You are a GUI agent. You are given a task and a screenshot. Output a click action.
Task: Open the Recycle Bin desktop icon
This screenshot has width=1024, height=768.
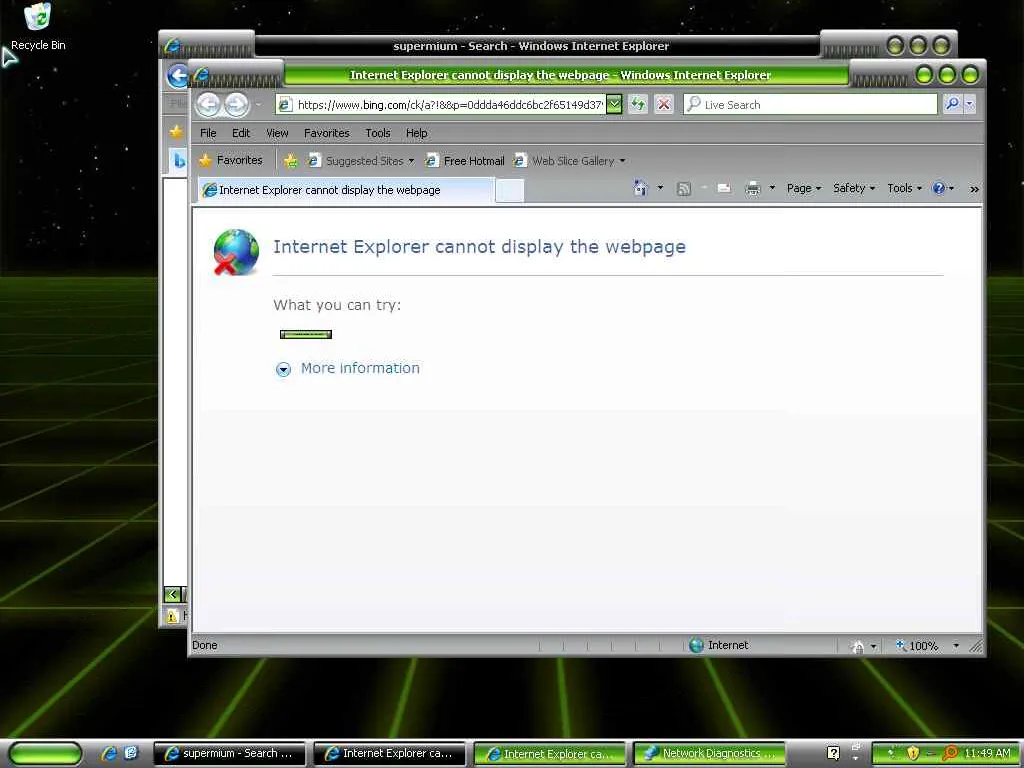pyautogui.click(x=38, y=27)
